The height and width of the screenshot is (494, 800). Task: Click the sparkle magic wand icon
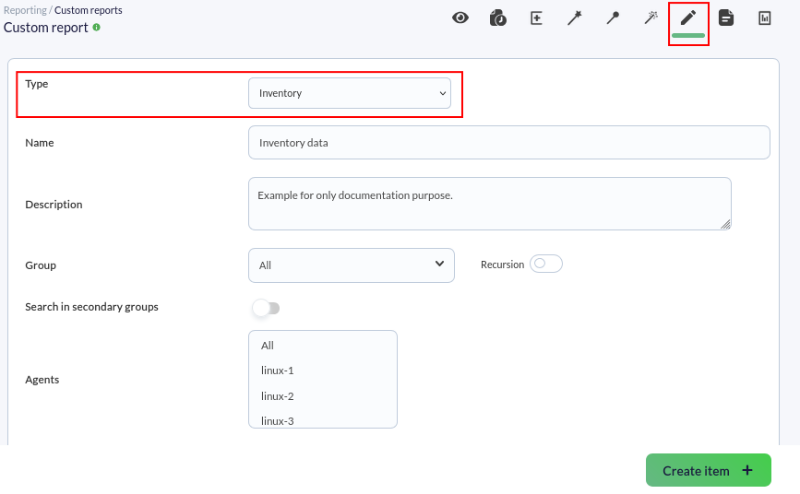[x=651, y=18]
